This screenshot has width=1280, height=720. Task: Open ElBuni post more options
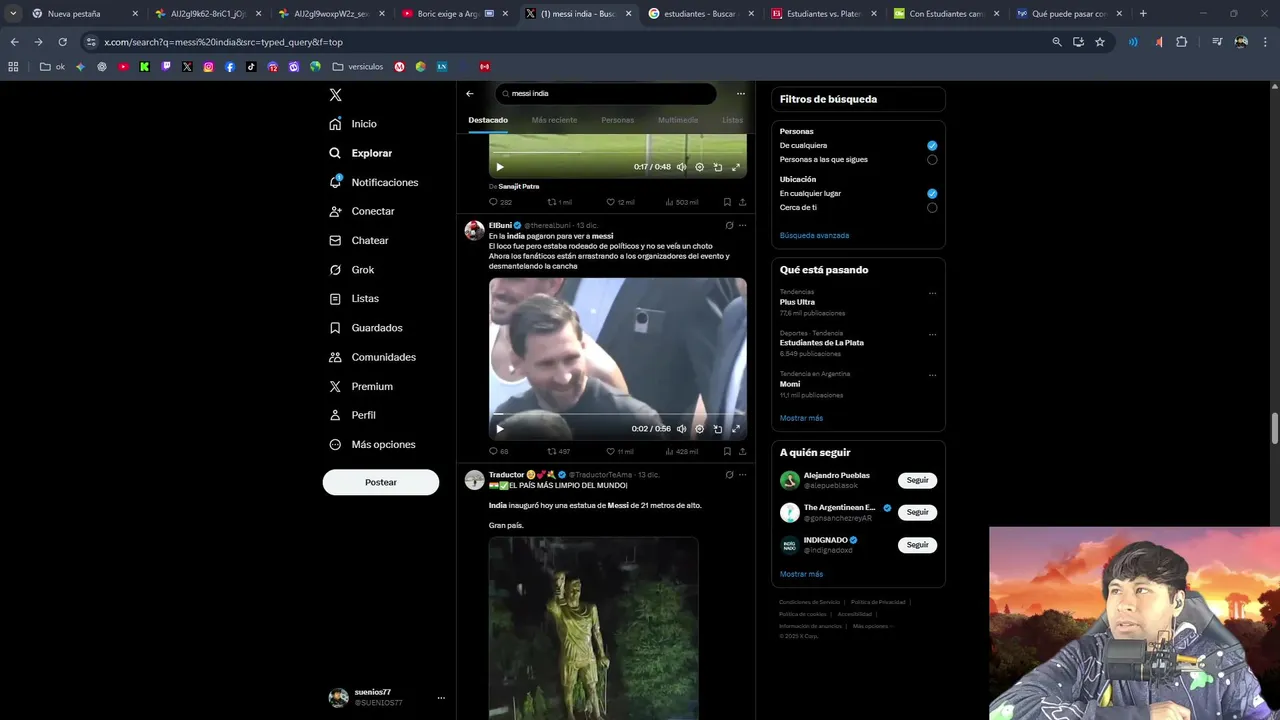[x=742, y=226]
